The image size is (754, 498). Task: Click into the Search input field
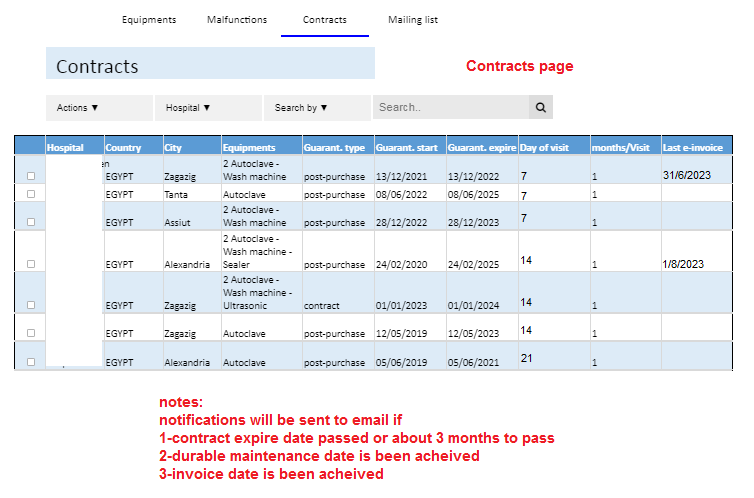[x=450, y=107]
